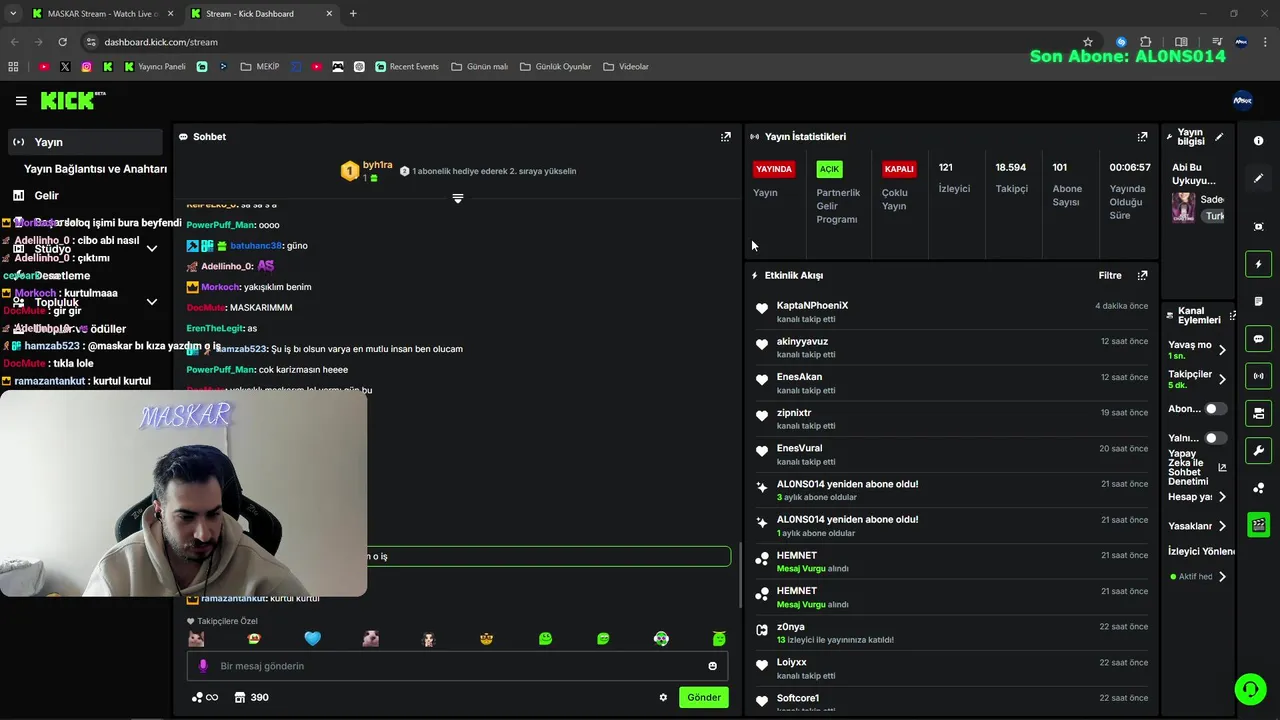
Task: Open the Yayın sidebar item
Action: tap(84, 142)
